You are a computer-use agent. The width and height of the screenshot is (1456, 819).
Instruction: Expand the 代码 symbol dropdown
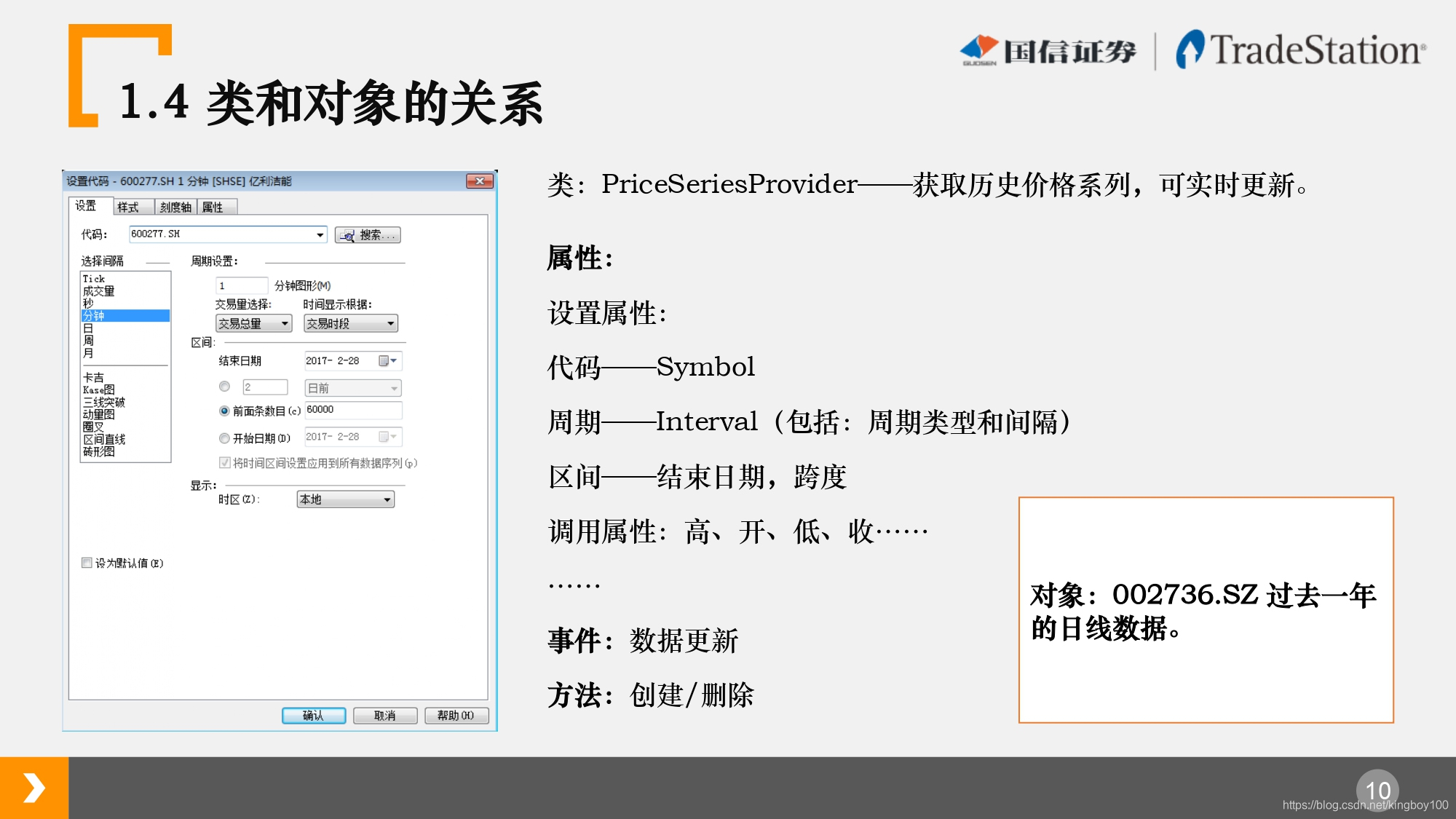[320, 234]
